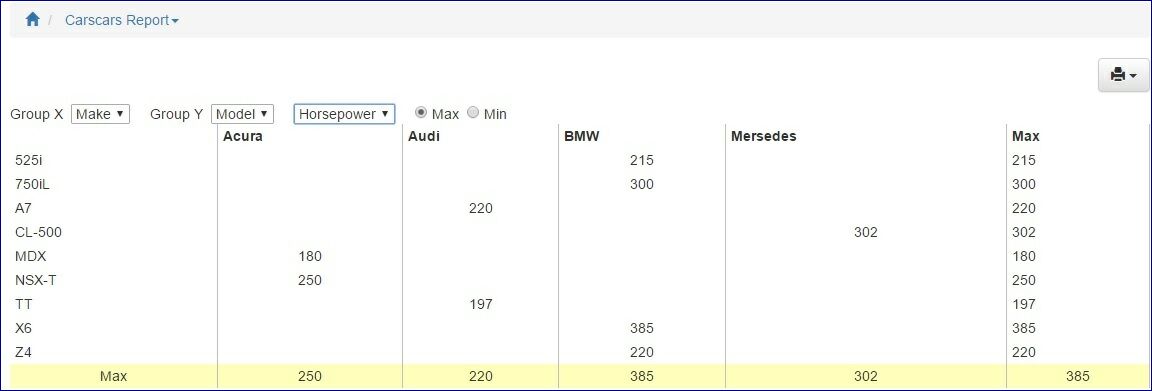Select the 525i row label
This screenshot has height=391, width=1152.
point(29,160)
